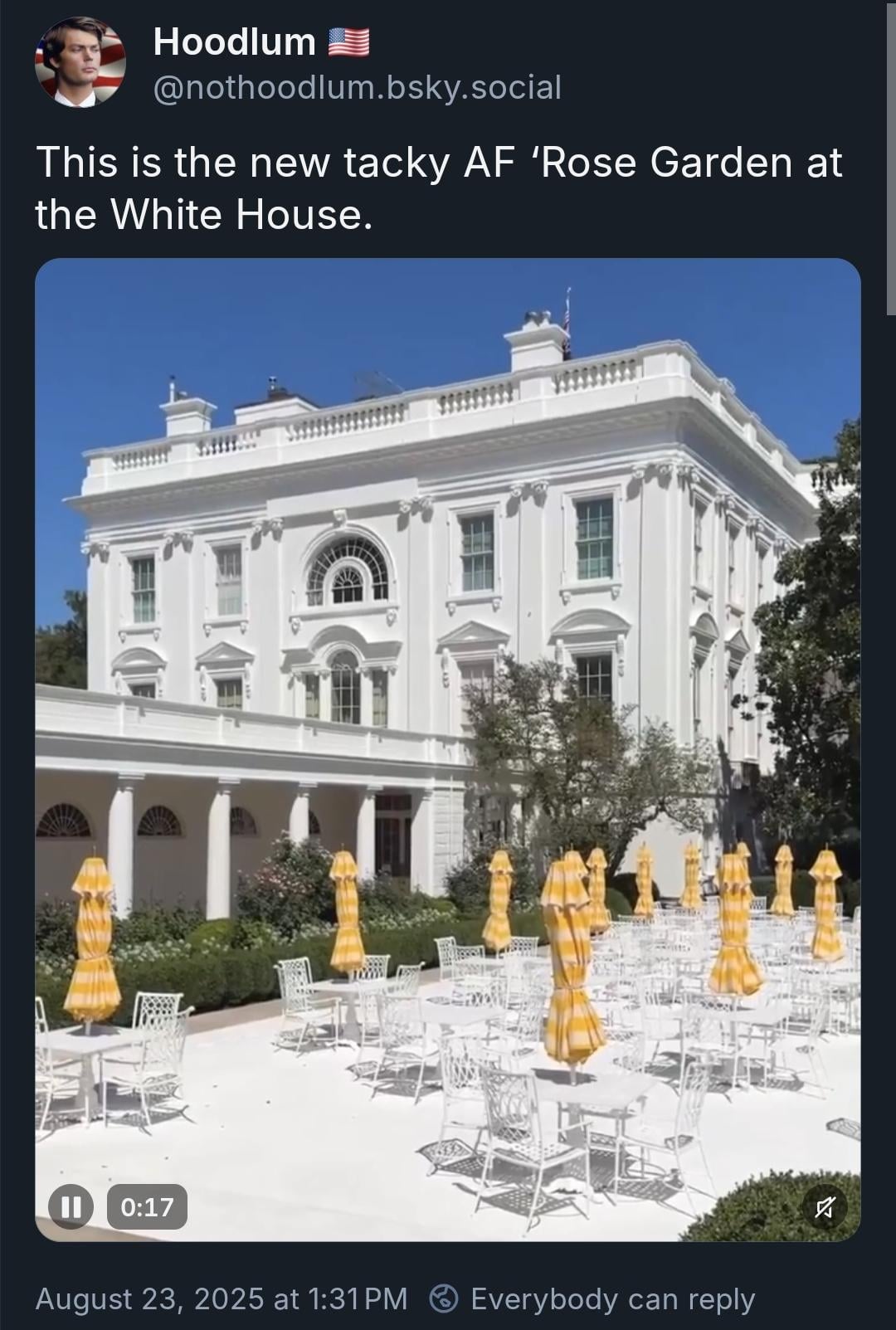The width and height of the screenshot is (896, 1330).
Task: Open the Everybody can reply settings
Action: 592,1298
